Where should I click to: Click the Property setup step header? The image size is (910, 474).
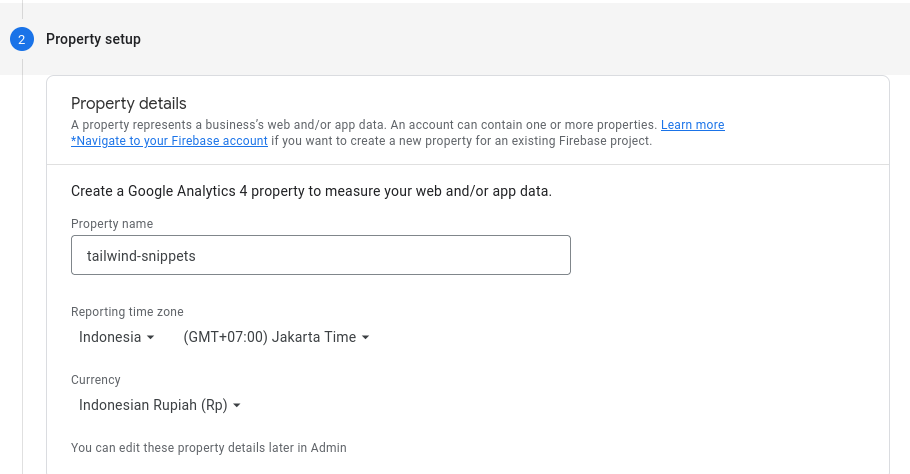coord(93,40)
